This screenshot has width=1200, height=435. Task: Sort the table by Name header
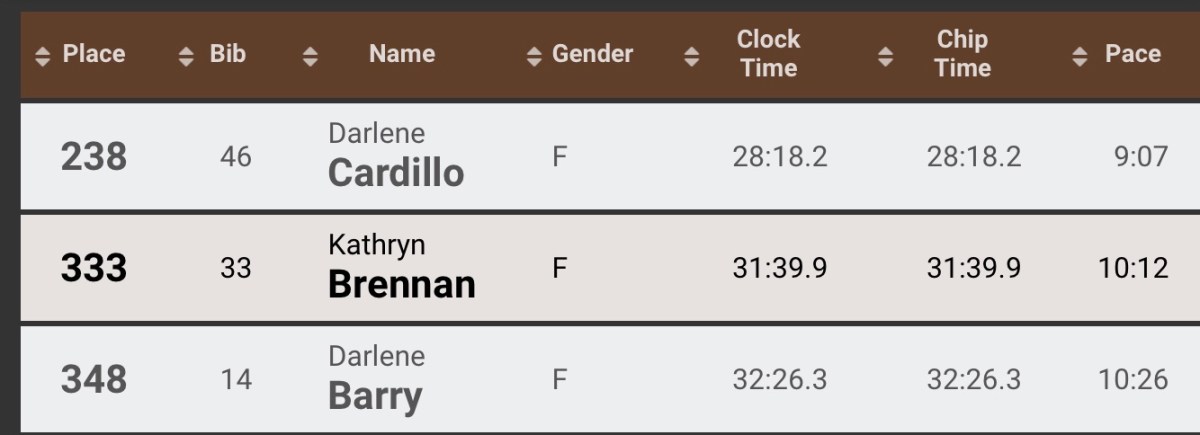tap(401, 54)
